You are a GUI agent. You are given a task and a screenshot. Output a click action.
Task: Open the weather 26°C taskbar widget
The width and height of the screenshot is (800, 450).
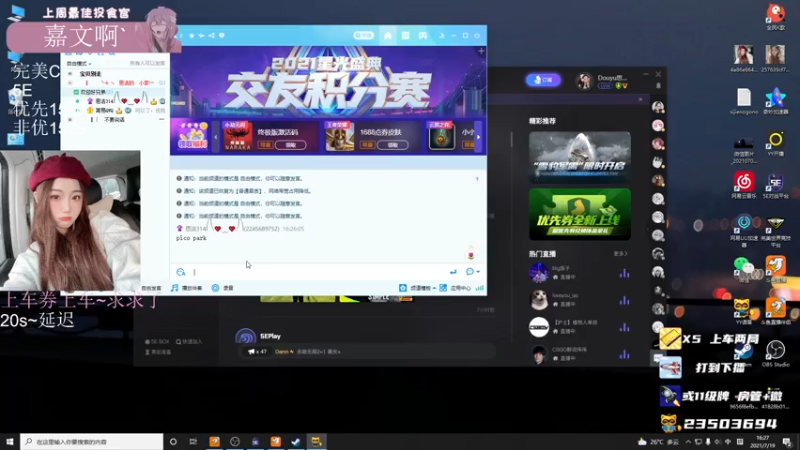658,442
